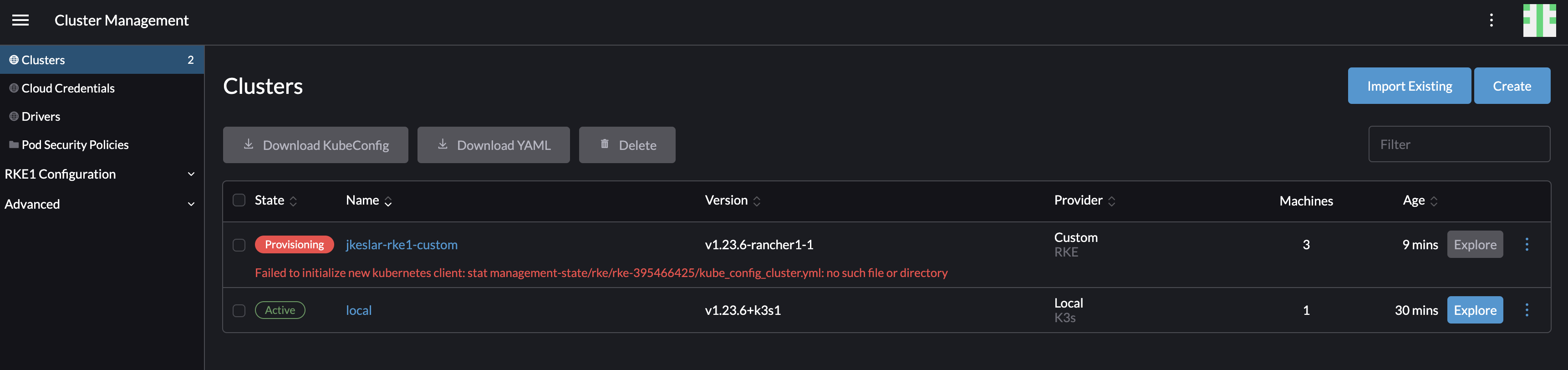Open the jkeslar-rke1-custom cluster link
1568x370 pixels.
[x=401, y=244]
